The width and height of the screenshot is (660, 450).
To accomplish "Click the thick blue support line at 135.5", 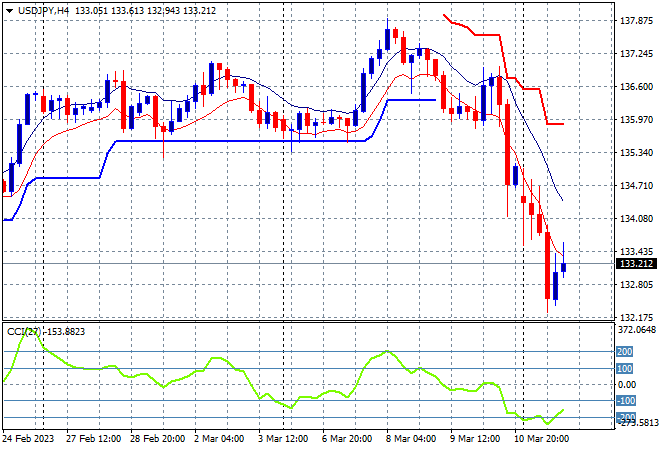I will pos(240,141).
